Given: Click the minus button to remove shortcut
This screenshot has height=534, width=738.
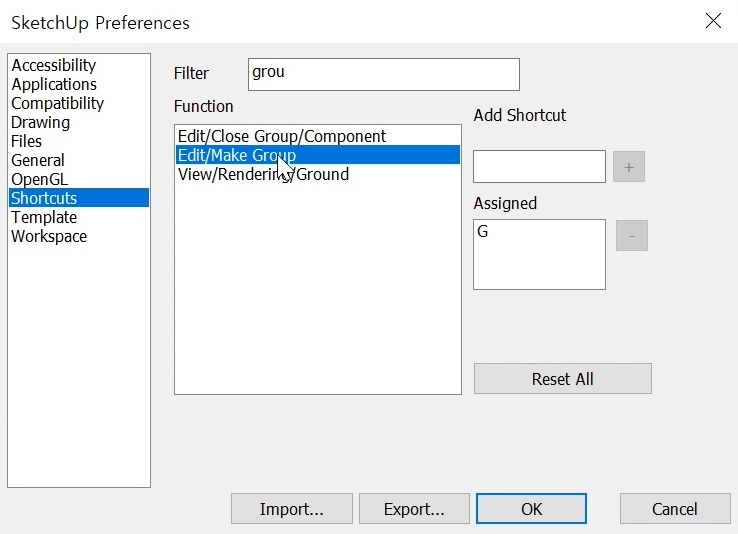Looking at the screenshot, I should (632, 235).
